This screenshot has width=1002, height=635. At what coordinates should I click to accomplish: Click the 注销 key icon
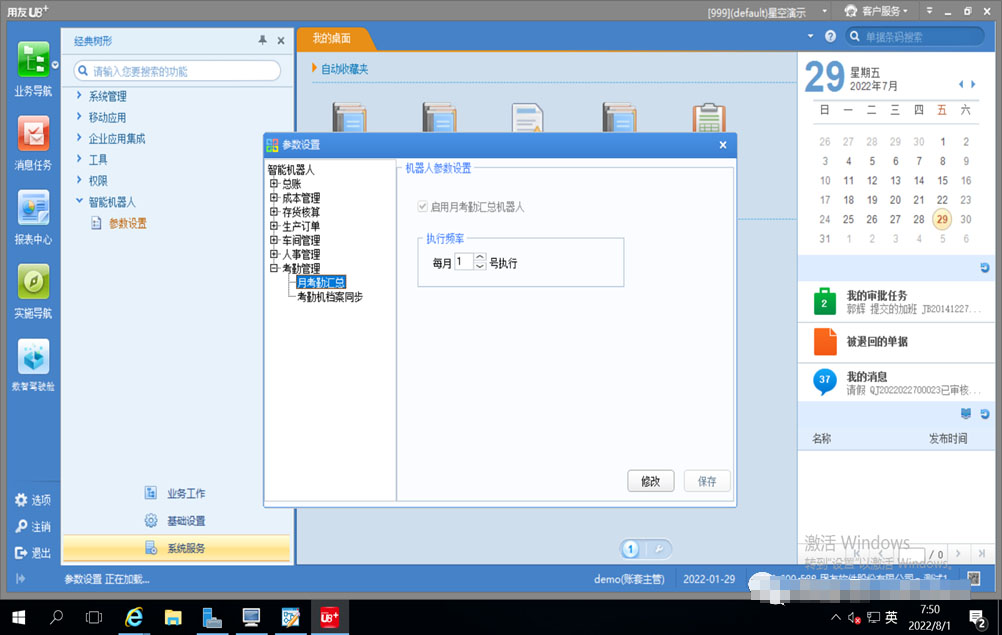(x=21, y=526)
